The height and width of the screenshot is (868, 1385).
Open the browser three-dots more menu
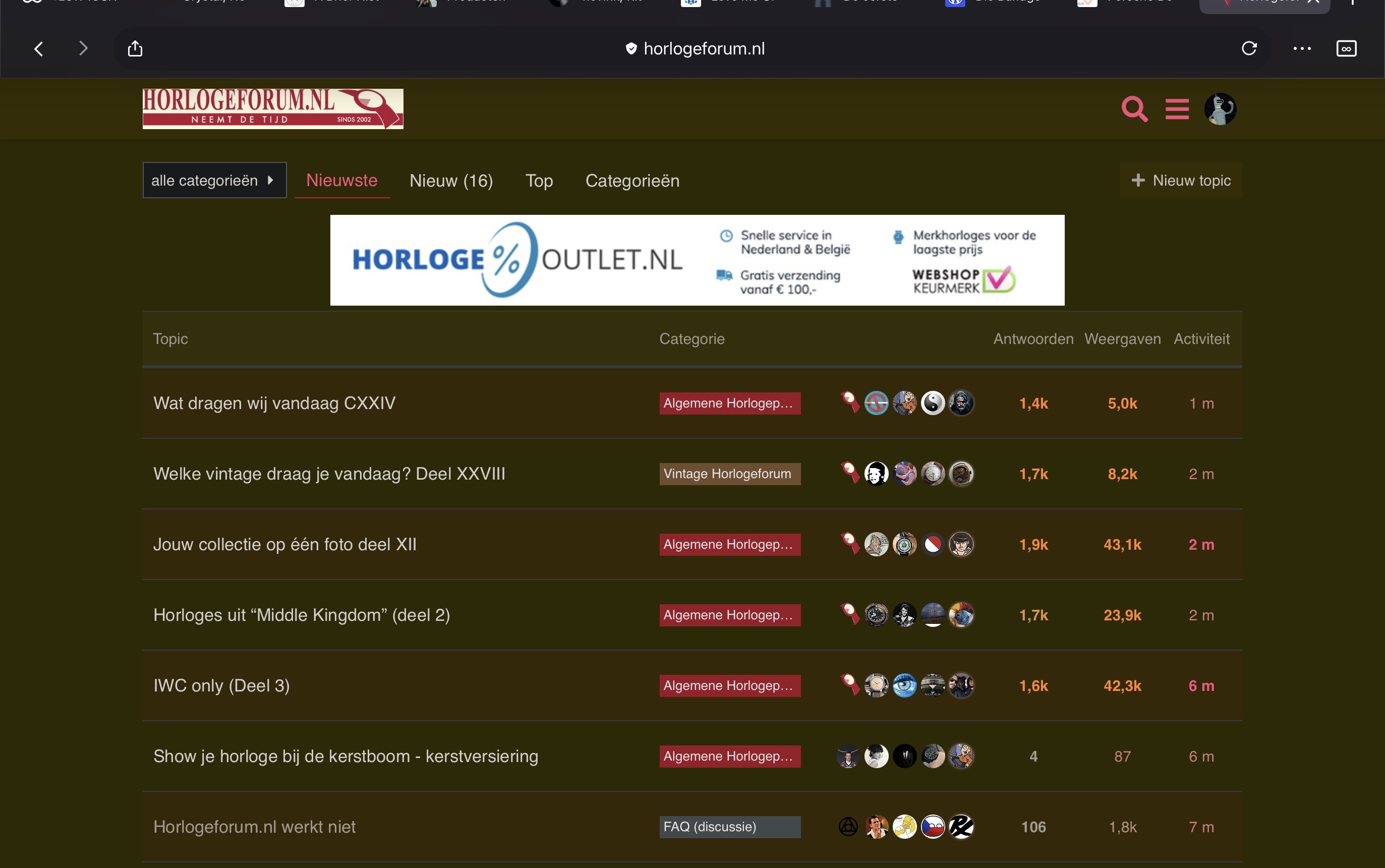[x=1301, y=48]
